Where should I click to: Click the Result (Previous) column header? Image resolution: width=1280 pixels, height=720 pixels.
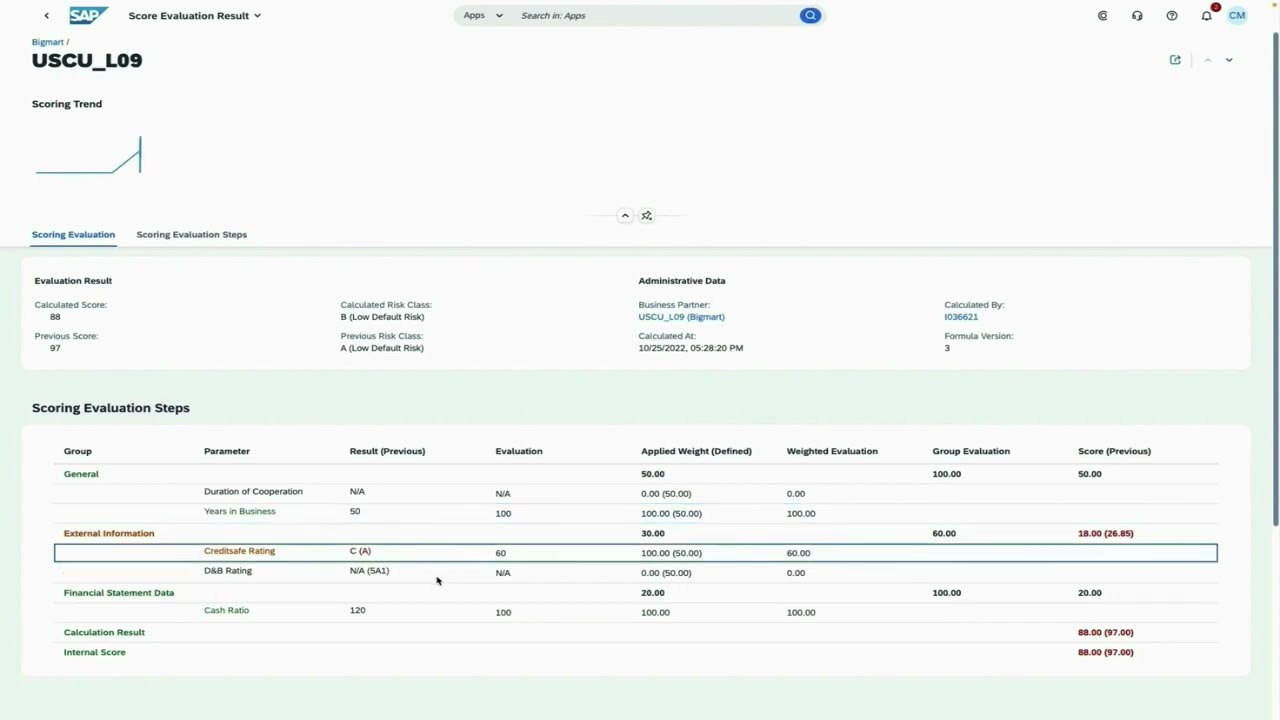coord(387,451)
